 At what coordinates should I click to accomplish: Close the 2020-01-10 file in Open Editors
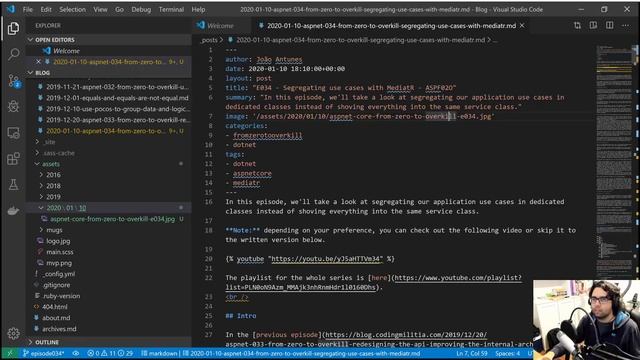point(38,62)
